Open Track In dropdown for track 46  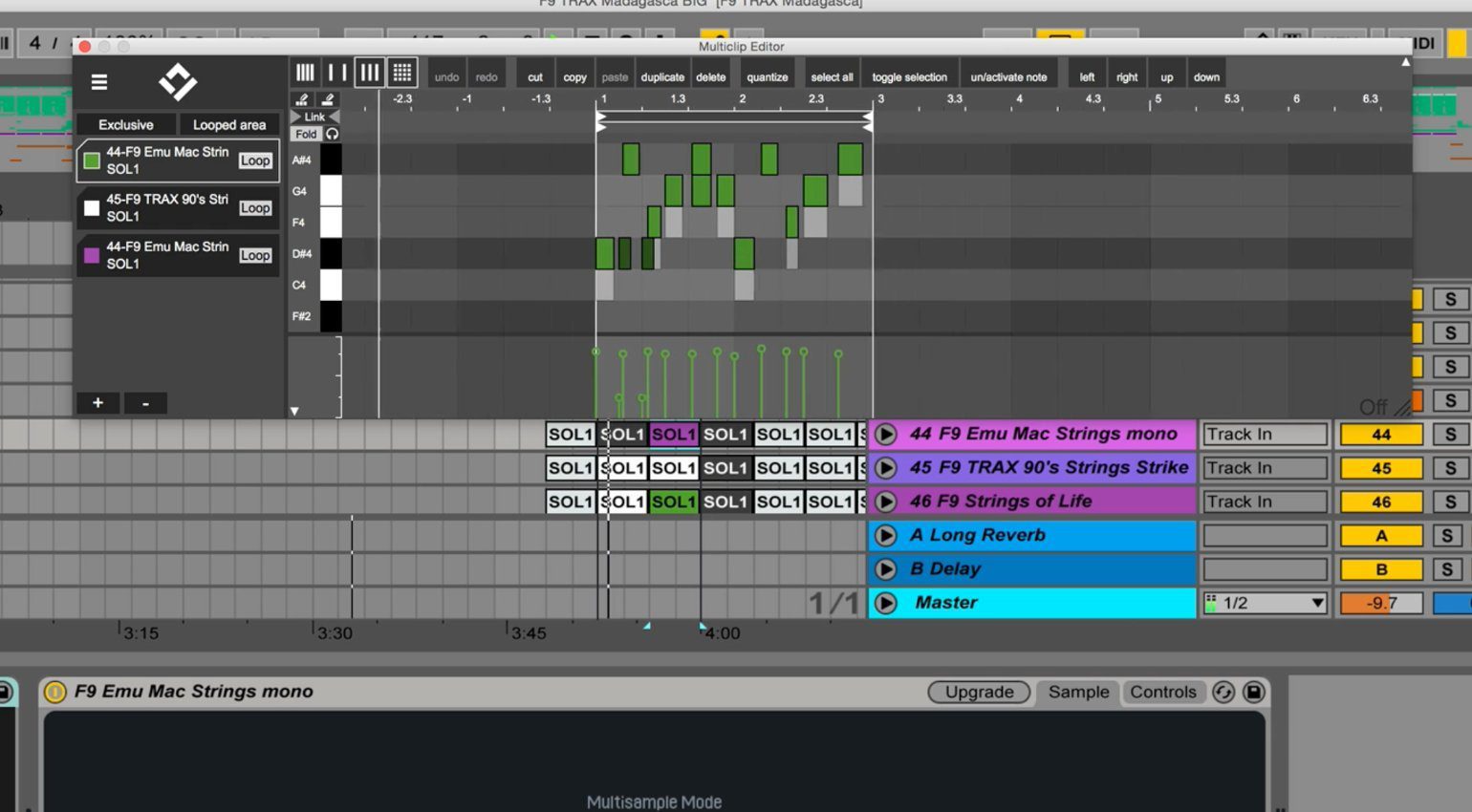pos(1265,502)
